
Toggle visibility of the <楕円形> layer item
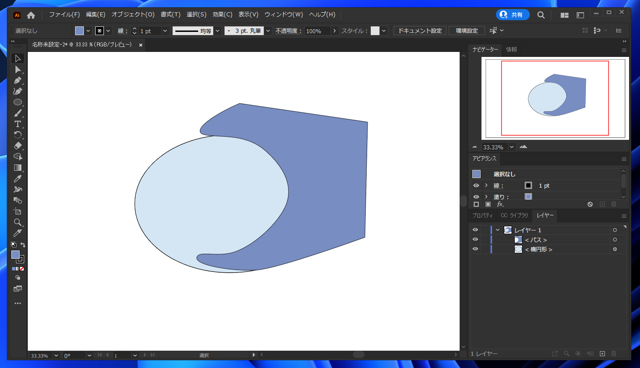(x=475, y=249)
